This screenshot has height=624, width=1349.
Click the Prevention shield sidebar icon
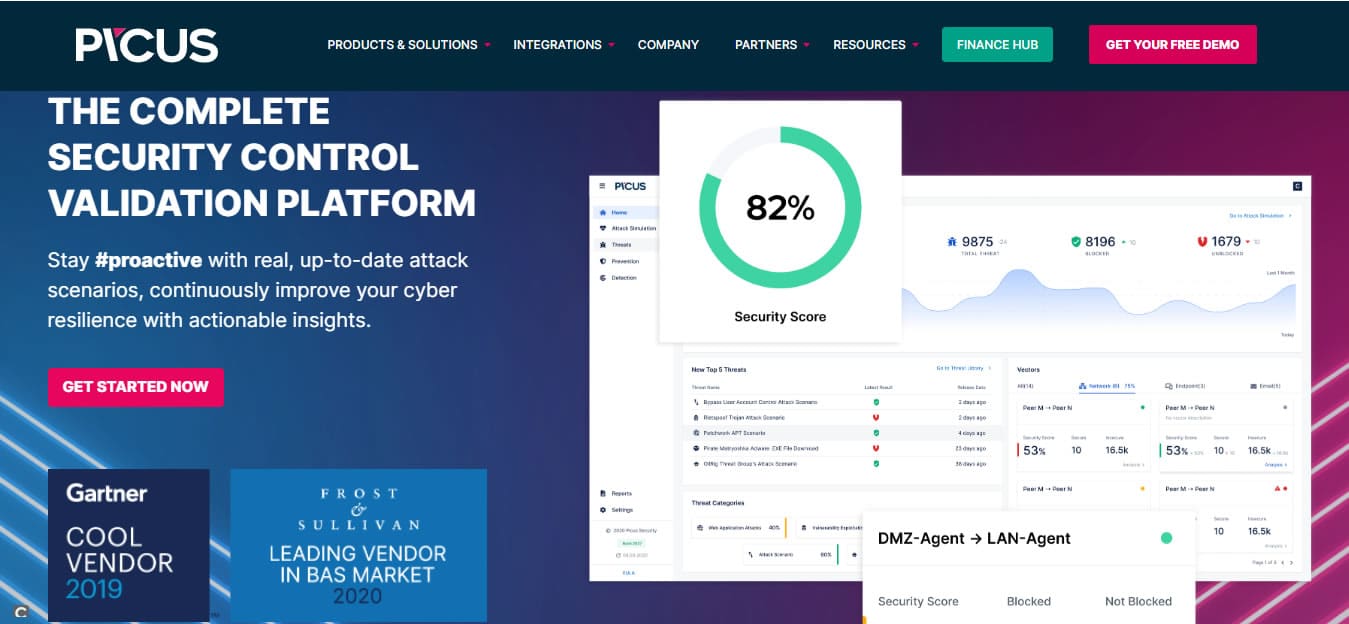click(602, 261)
